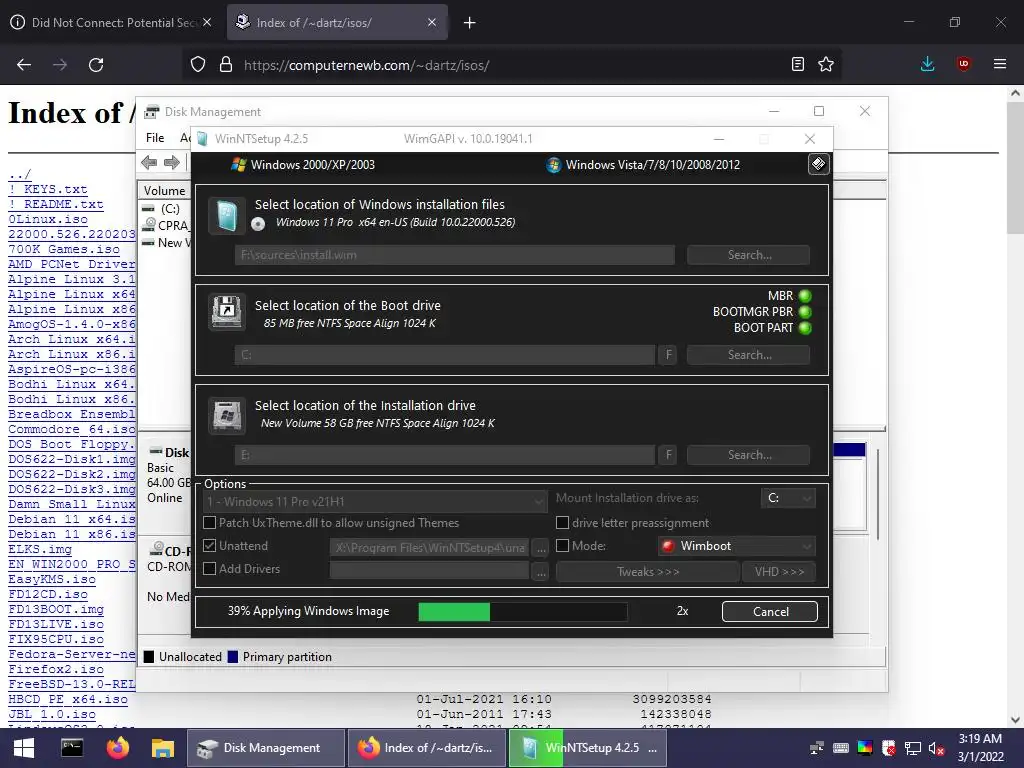Go back in Firefox
The image size is (1024, 768).
coord(24,65)
